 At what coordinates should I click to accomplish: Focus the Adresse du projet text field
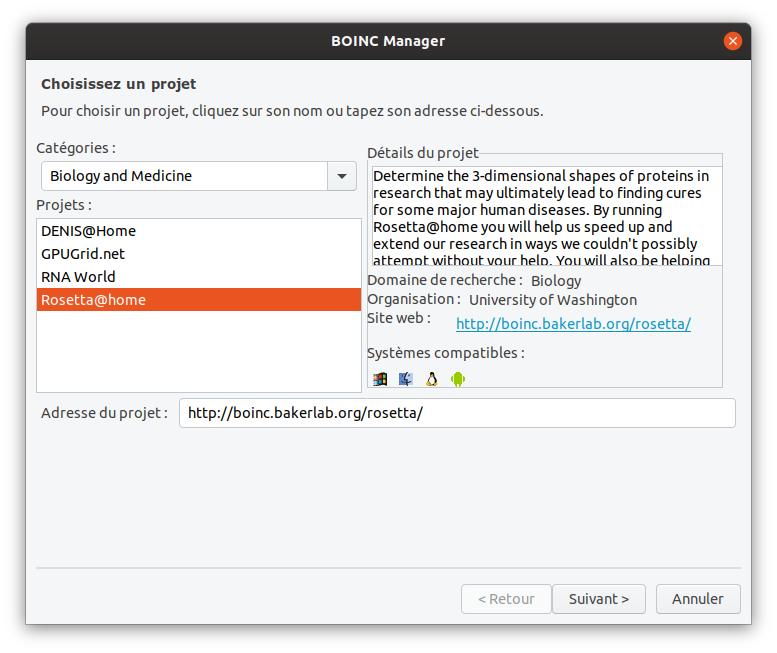coord(457,413)
